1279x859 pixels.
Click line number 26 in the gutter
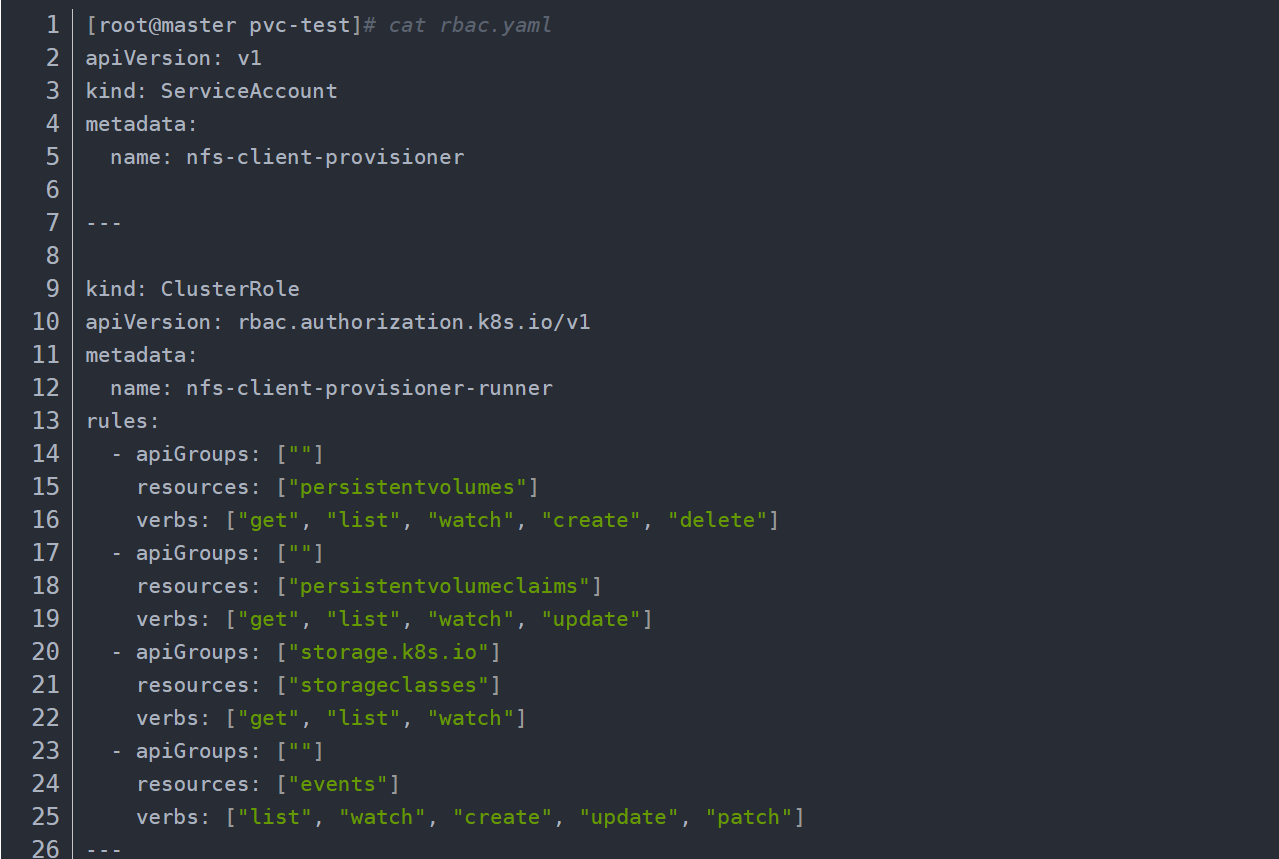46,849
